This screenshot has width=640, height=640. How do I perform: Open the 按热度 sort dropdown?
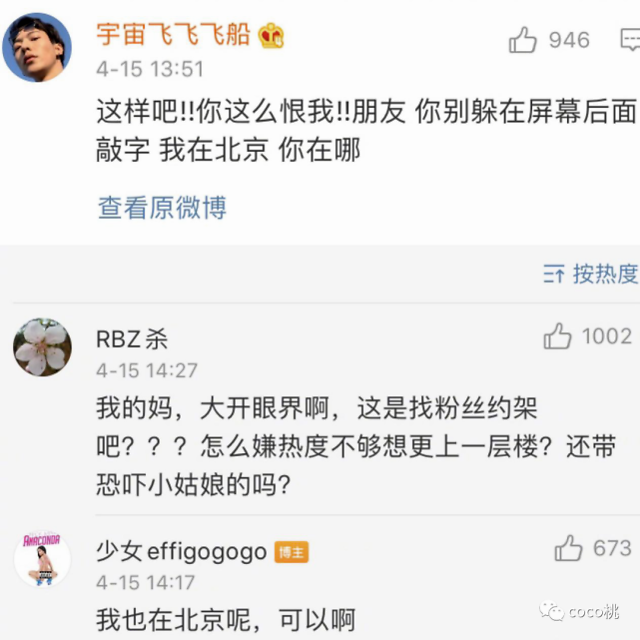coord(590,274)
